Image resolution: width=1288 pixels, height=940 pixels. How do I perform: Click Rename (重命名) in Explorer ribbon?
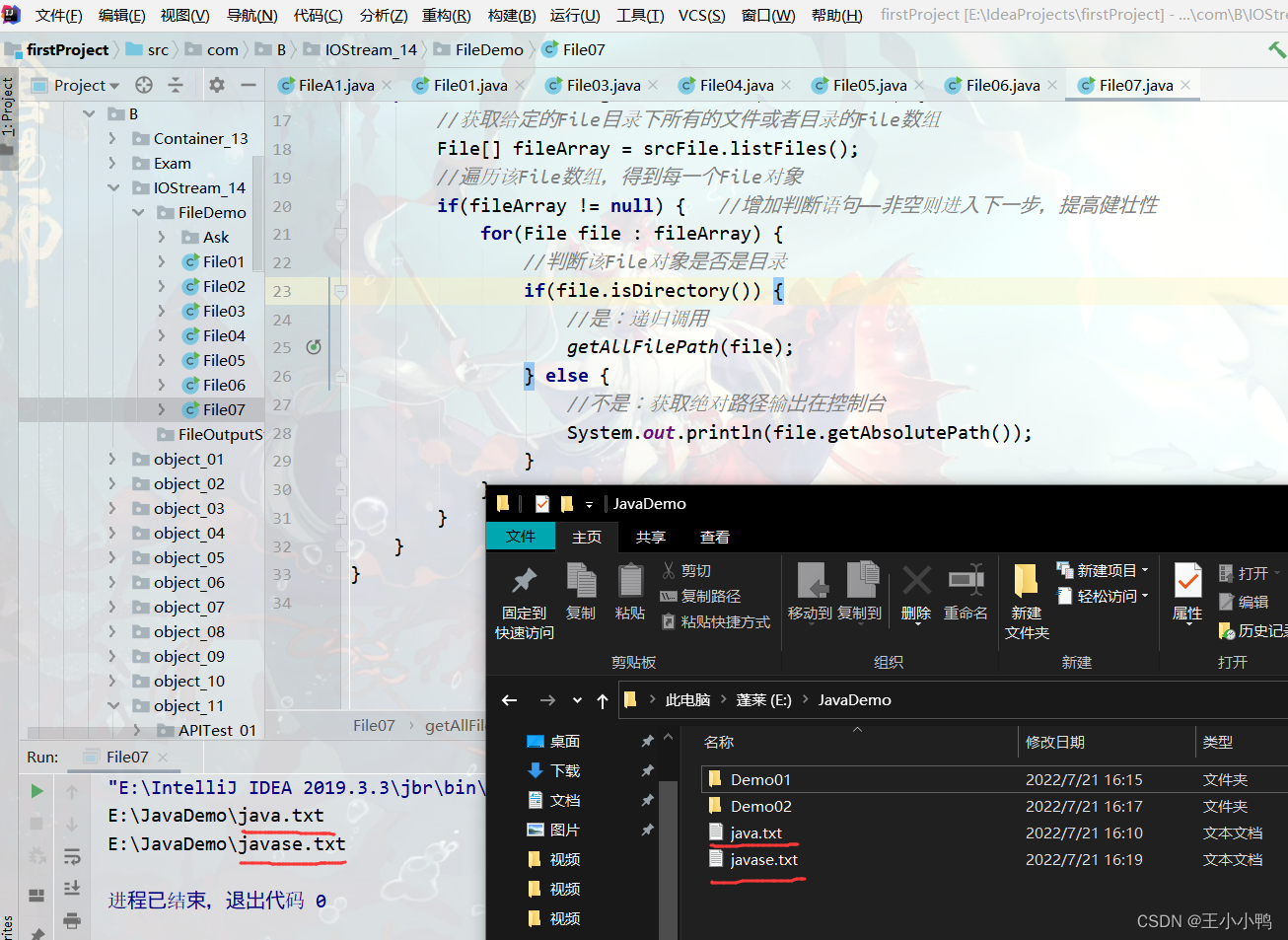coord(966,592)
